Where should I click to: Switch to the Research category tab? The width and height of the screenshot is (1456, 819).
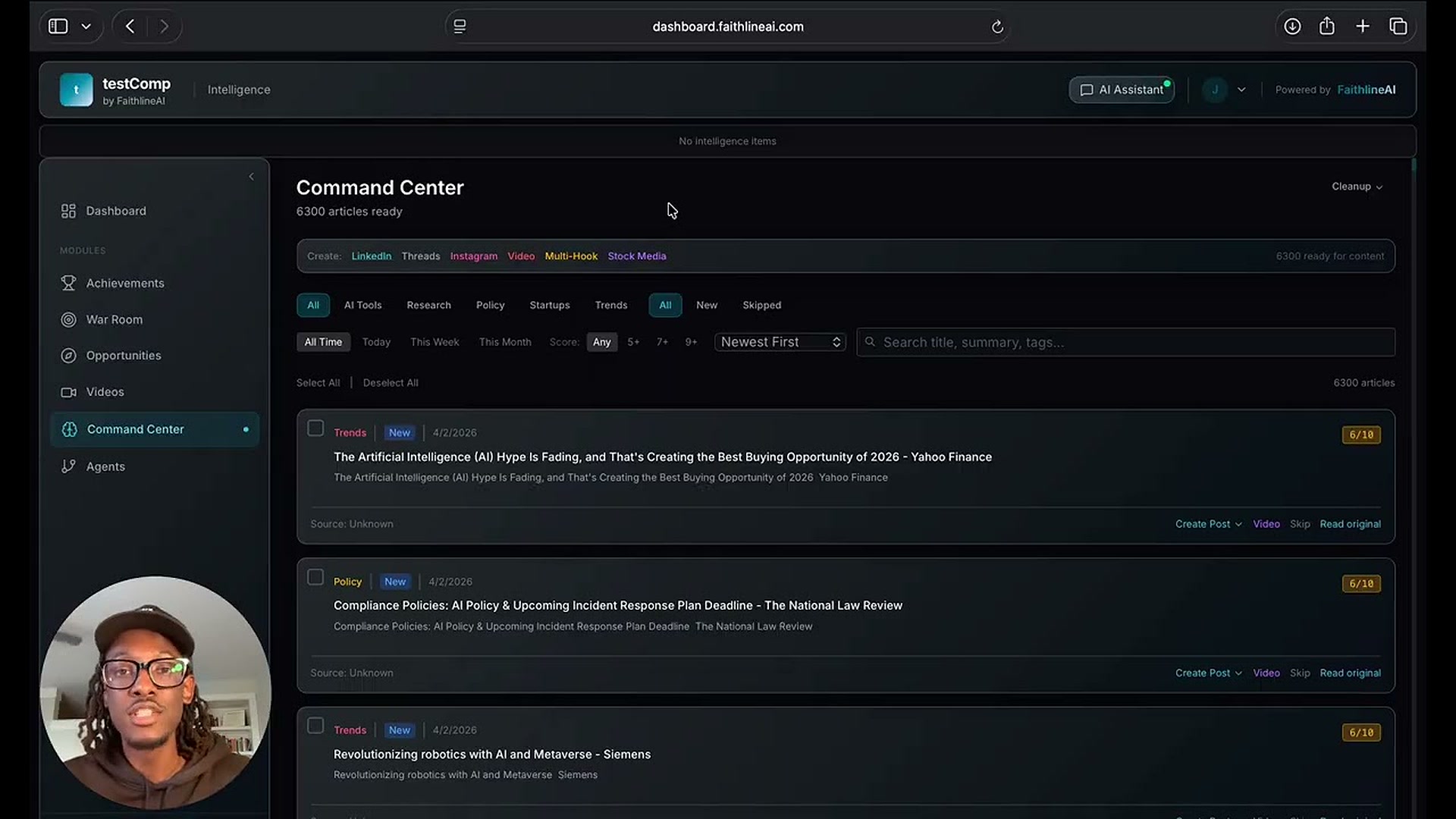428,305
